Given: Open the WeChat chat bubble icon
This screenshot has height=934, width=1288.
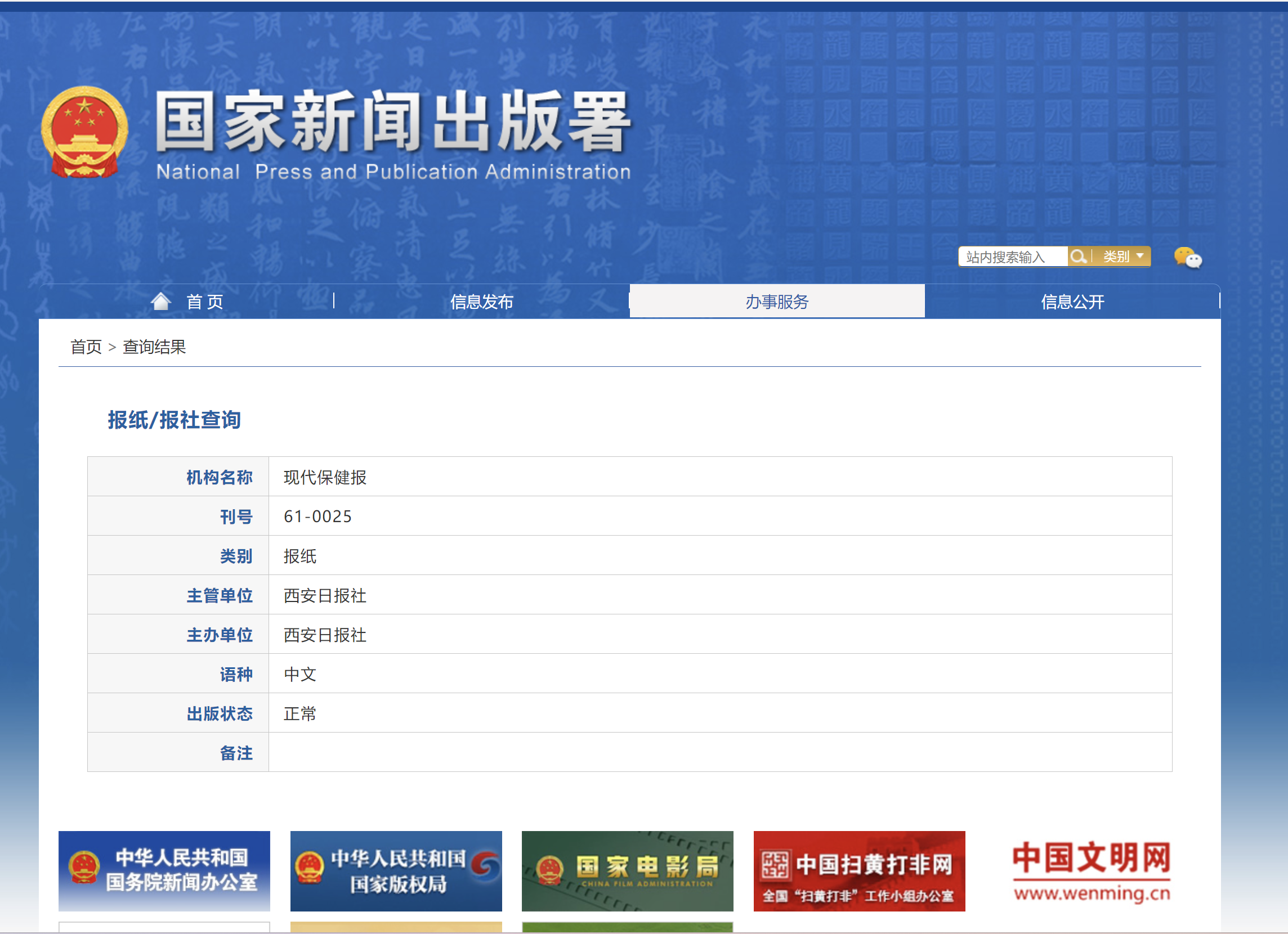Looking at the screenshot, I should [x=1187, y=258].
